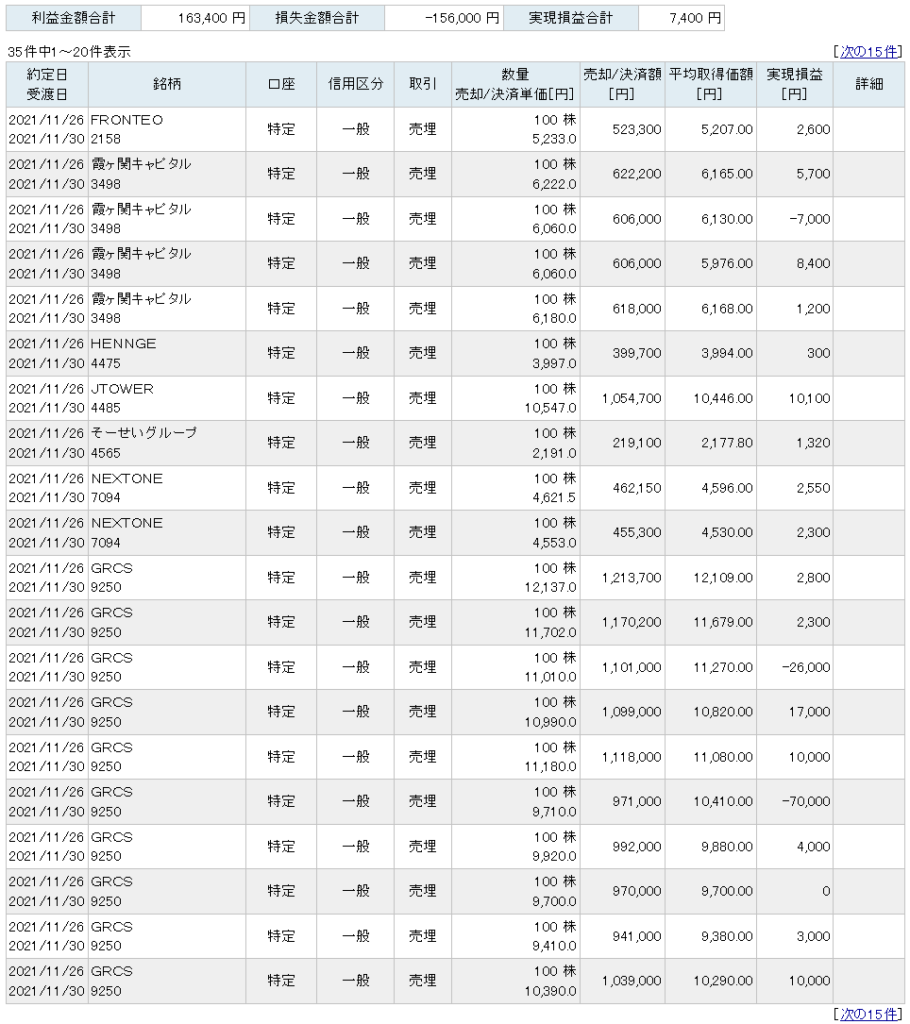Viewport: 910px width, 1024px height.
Task: Click the stock code 4475
Action: tap(106, 363)
